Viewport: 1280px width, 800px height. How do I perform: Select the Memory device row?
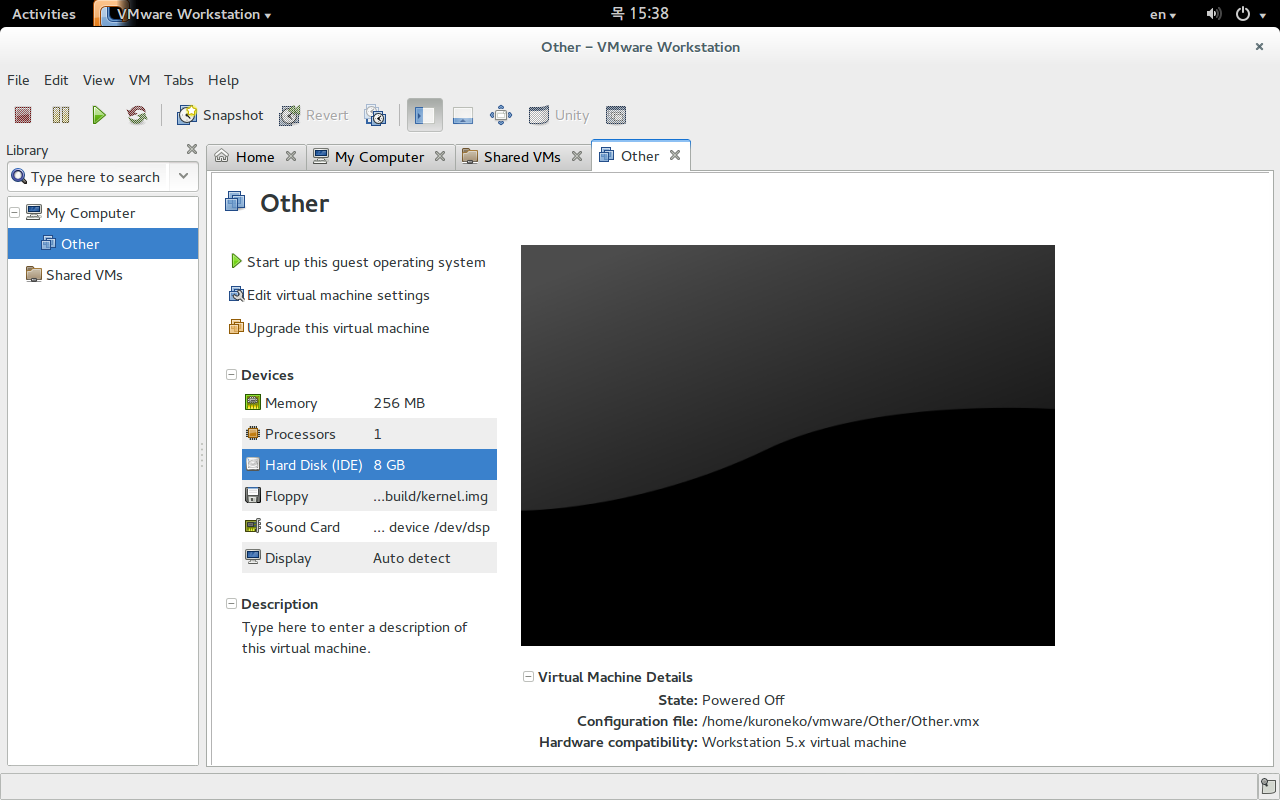pos(369,403)
